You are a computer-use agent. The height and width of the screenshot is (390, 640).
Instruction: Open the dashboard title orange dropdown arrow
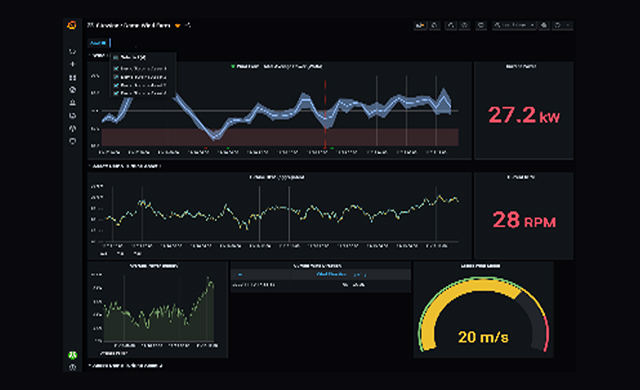coord(178,26)
